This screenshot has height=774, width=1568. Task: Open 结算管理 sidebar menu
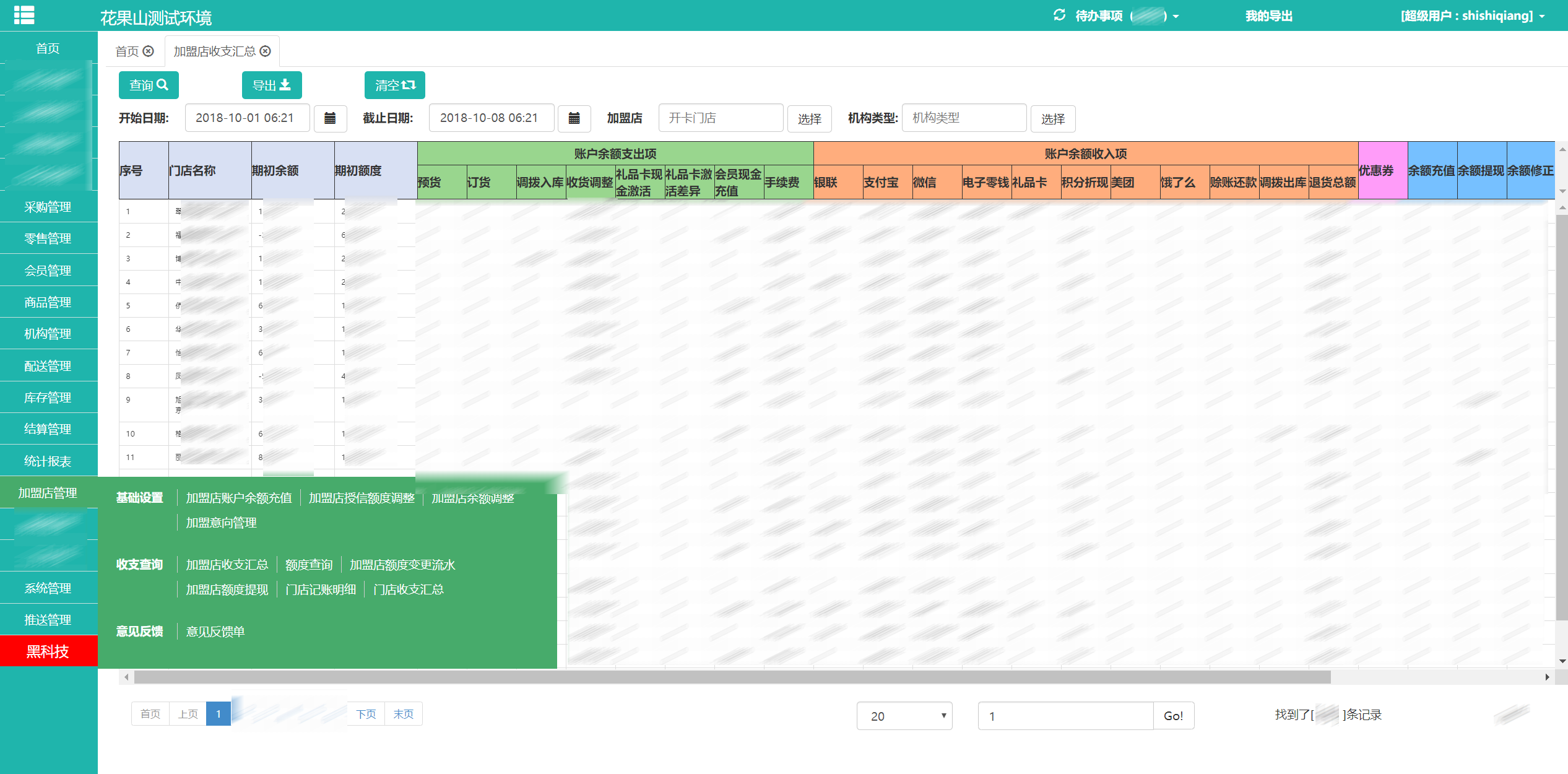[x=48, y=429]
